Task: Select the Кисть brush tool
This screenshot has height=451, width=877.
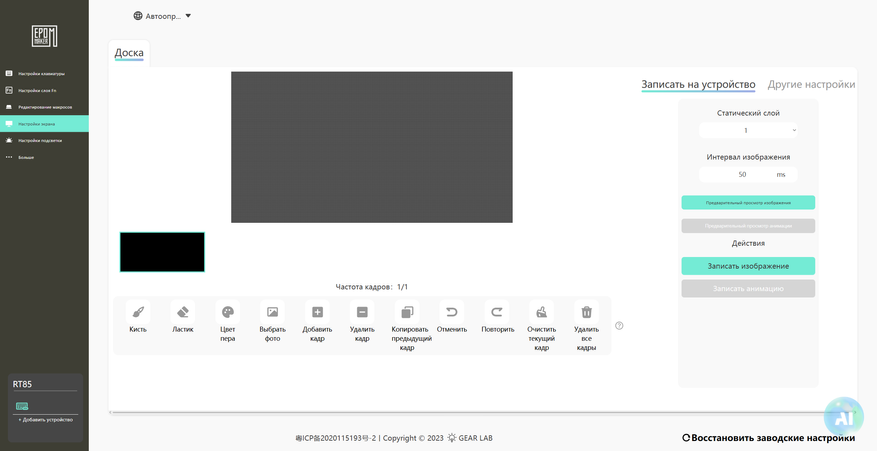Action: 138,312
